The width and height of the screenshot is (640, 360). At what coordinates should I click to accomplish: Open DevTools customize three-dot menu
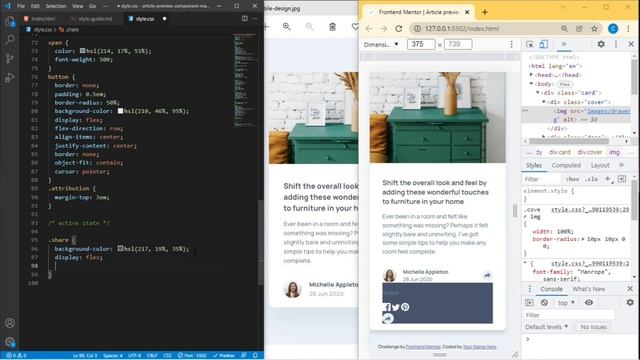(616, 44)
